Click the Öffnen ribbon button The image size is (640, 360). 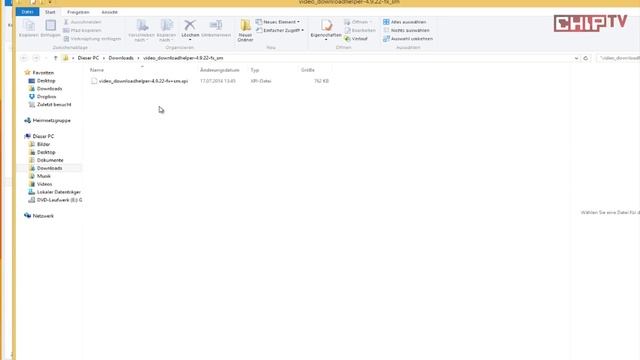click(x=358, y=22)
